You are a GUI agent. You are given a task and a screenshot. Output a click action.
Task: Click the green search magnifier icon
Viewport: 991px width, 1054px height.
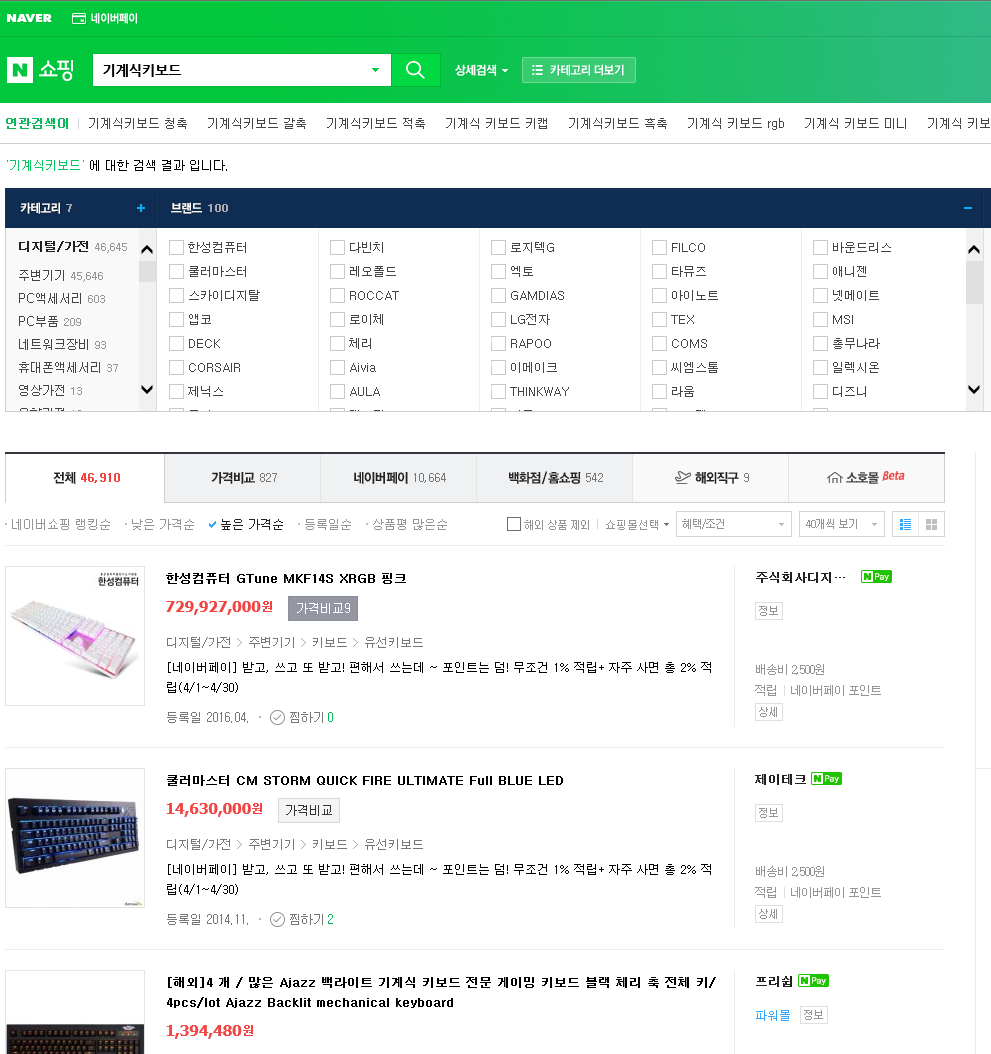pos(415,70)
